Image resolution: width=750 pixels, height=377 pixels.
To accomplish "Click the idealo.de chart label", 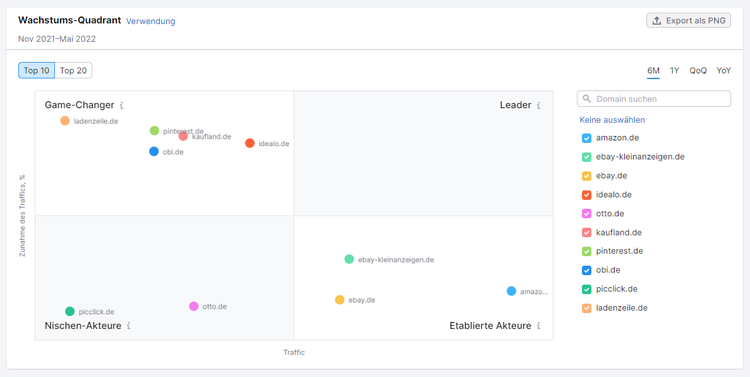I will pyautogui.click(x=274, y=144).
